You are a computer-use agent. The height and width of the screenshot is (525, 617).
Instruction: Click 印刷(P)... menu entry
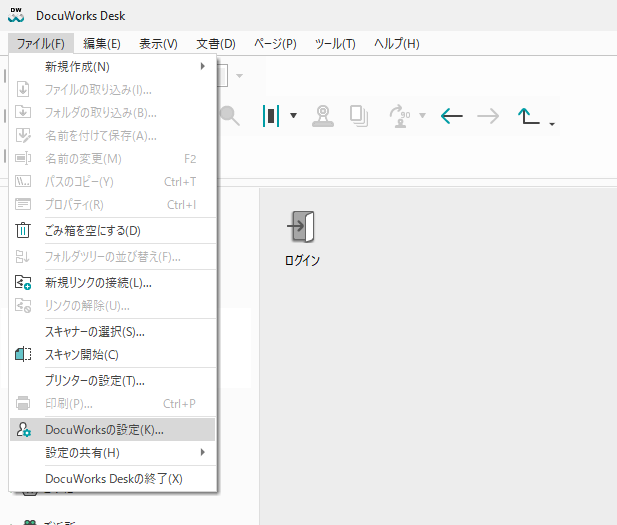pyautogui.click(x=113, y=403)
